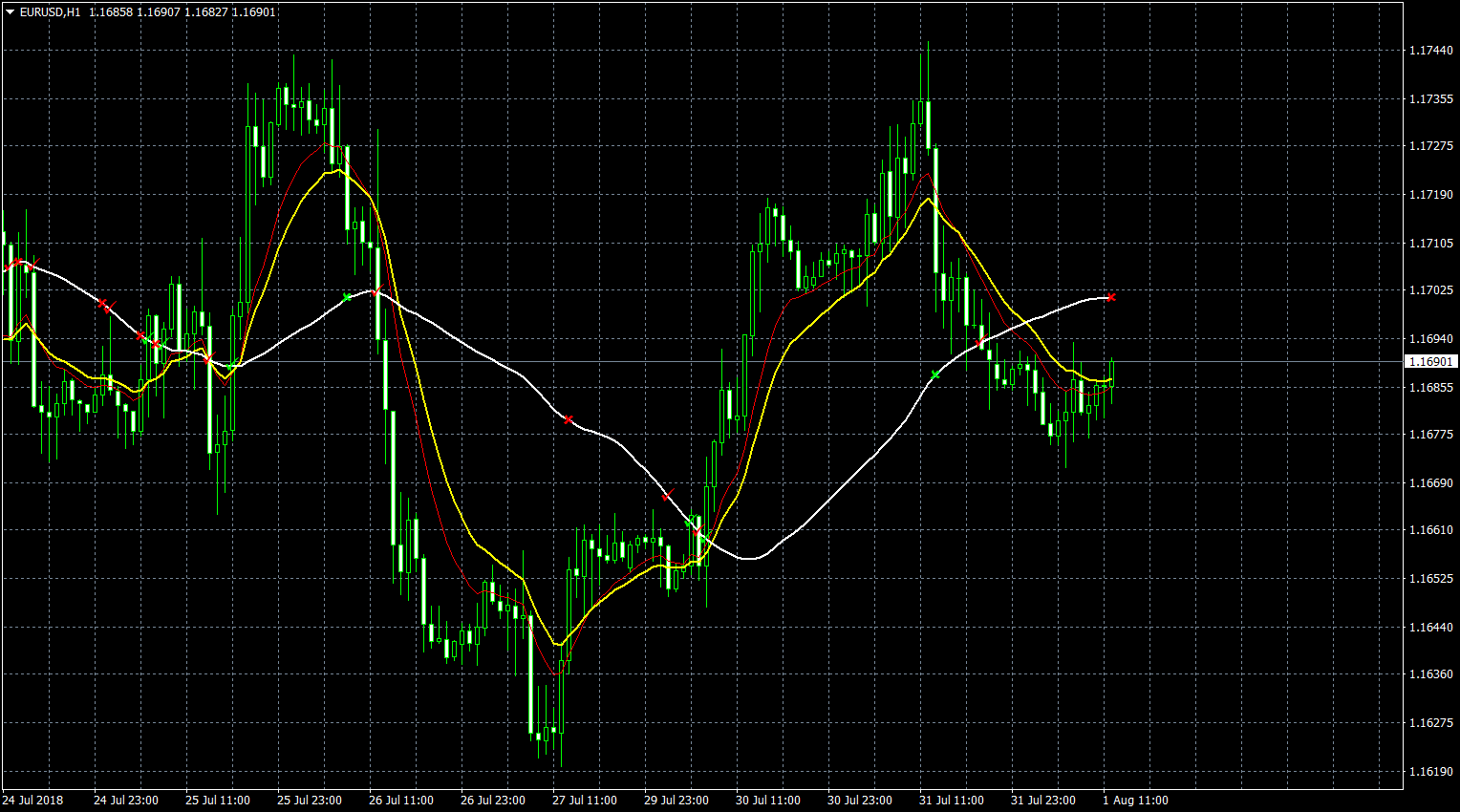Click the lowest price label 1.16190
1460x812 pixels.
pos(1431,772)
